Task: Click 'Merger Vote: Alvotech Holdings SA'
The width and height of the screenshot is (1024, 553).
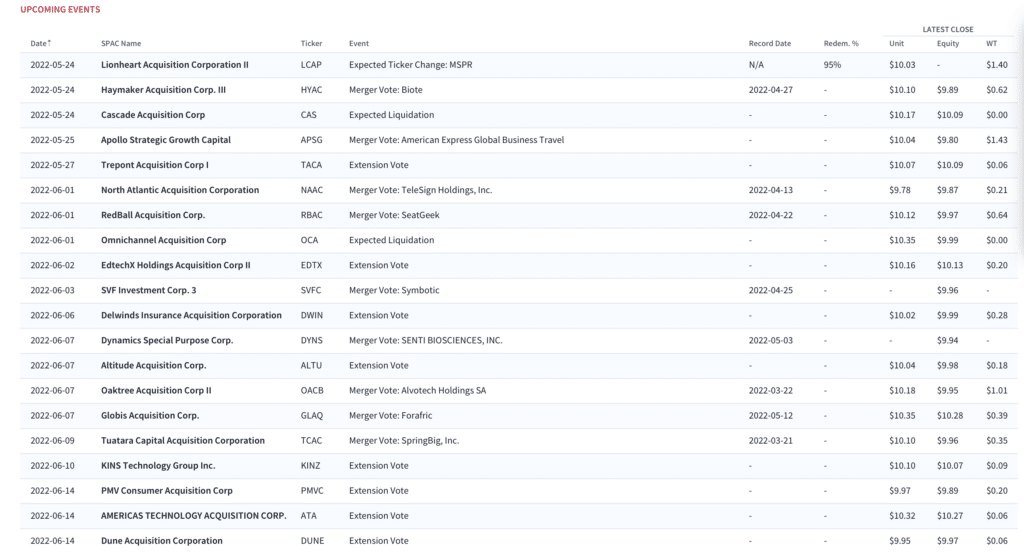Action: 417,390
